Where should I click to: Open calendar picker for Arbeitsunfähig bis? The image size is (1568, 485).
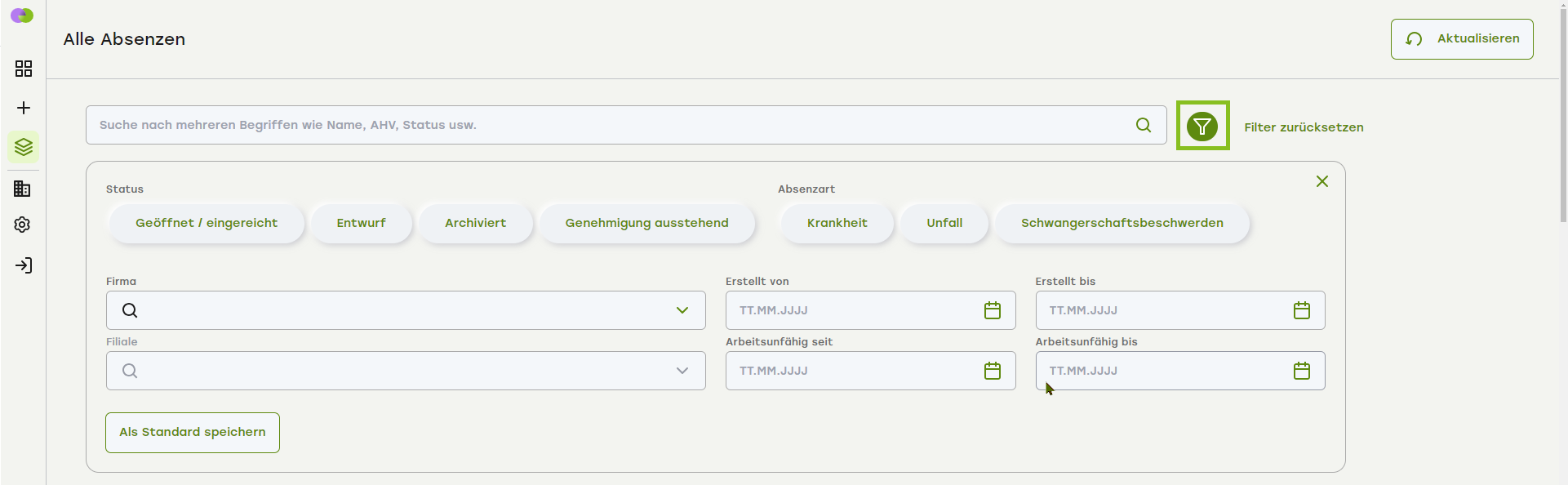click(x=1301, y=371)
